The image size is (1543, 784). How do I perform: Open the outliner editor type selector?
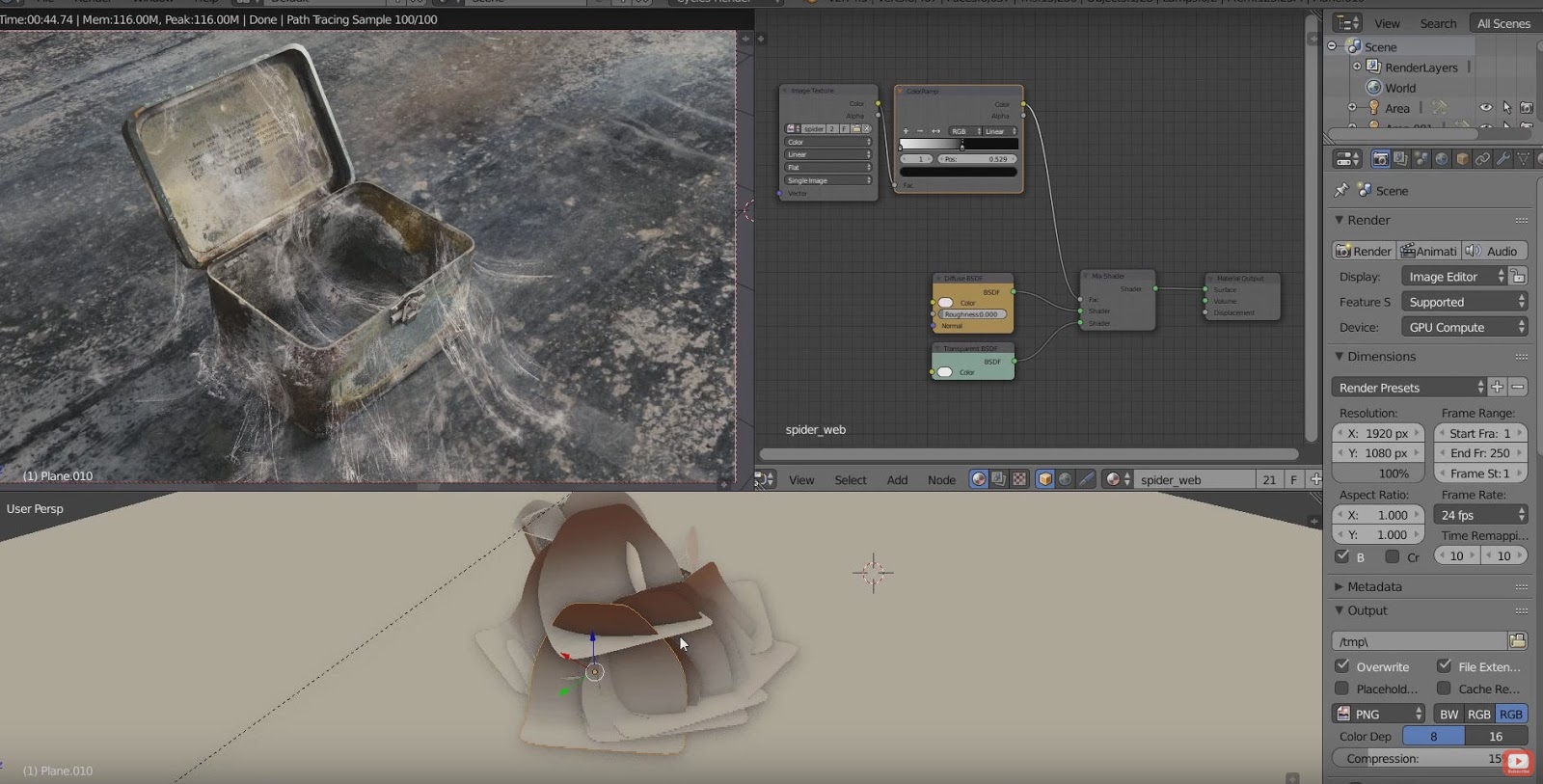click(x=1347, y=23)
